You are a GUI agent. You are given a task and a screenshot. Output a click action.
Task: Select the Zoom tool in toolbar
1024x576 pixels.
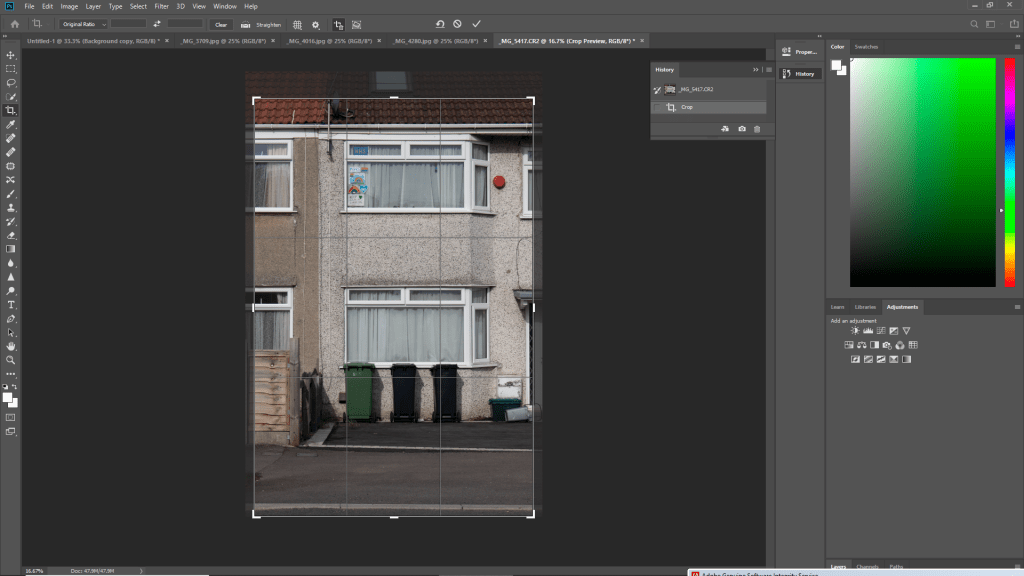coord(11,359)
